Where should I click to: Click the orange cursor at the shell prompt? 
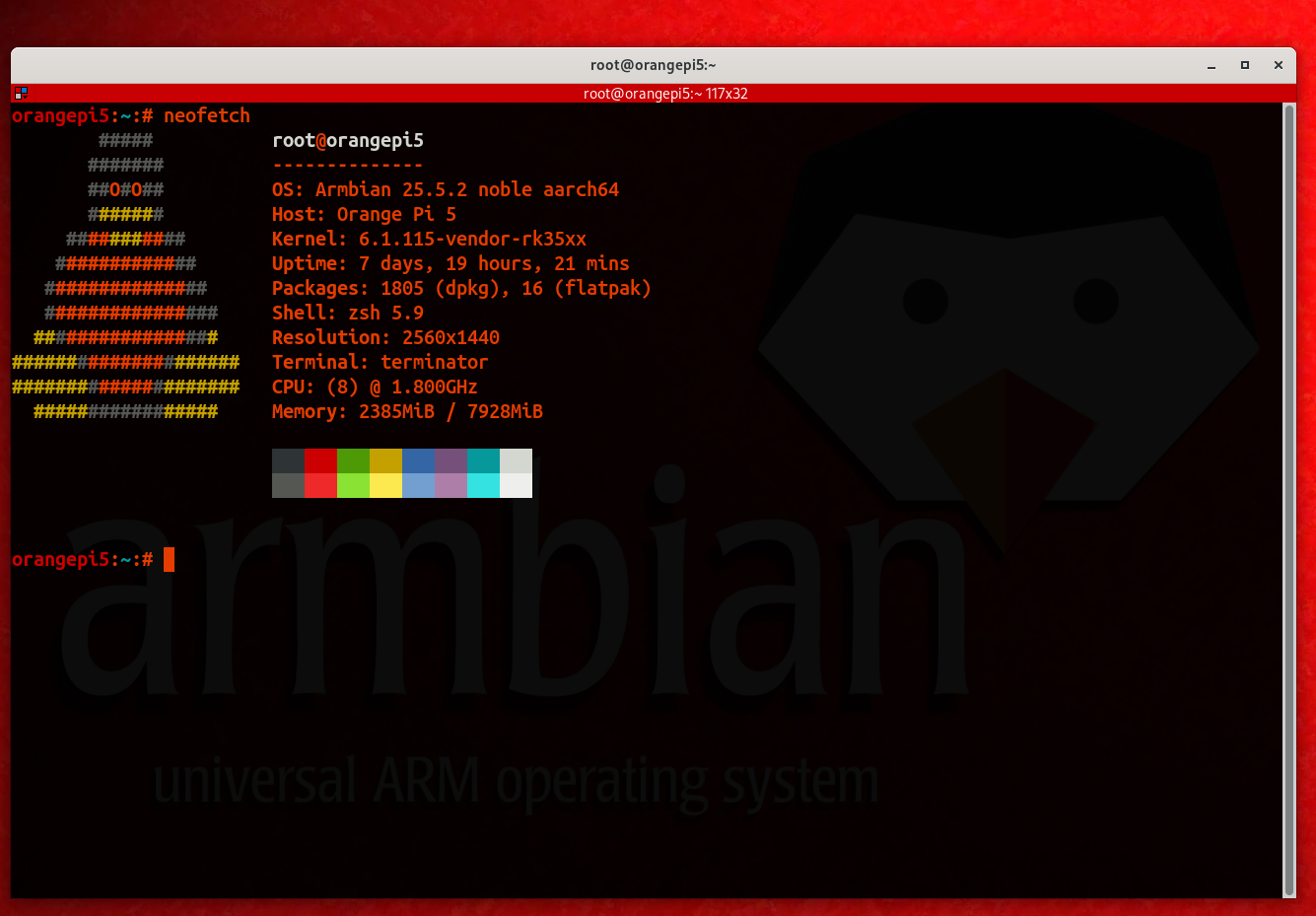(x=169, y=559)
